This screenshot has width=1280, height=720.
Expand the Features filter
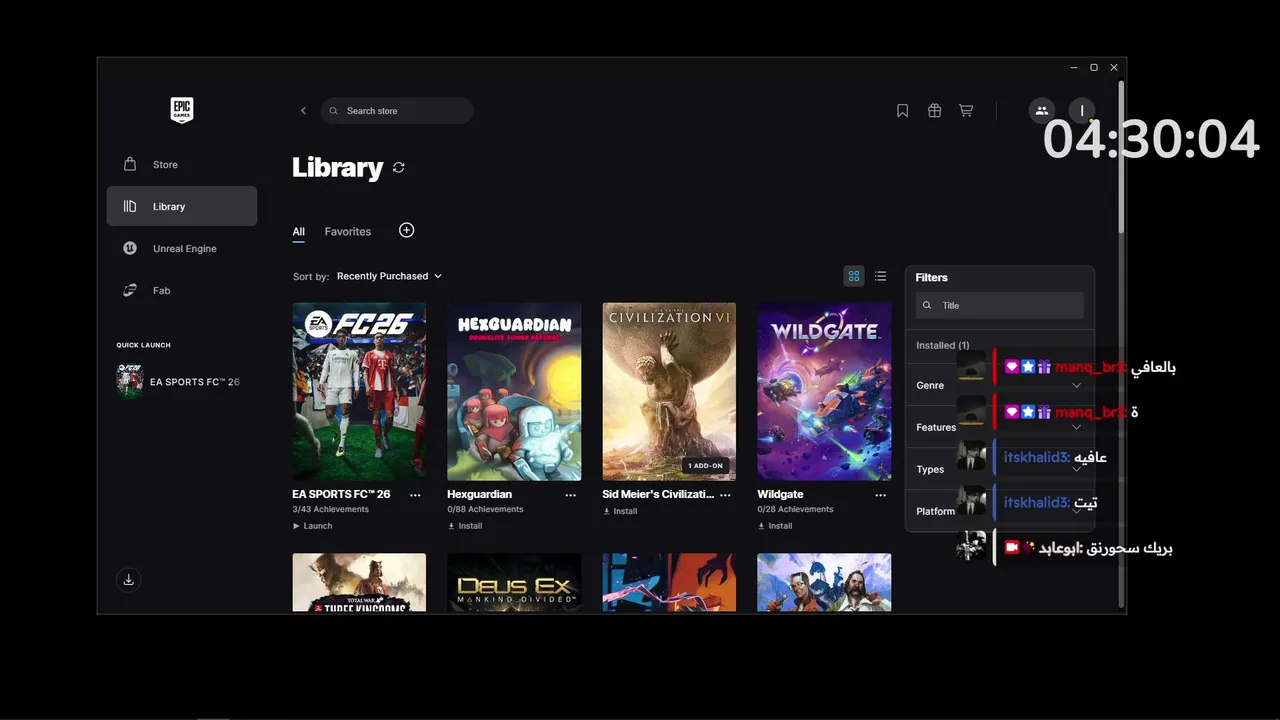pos(1000,427)
